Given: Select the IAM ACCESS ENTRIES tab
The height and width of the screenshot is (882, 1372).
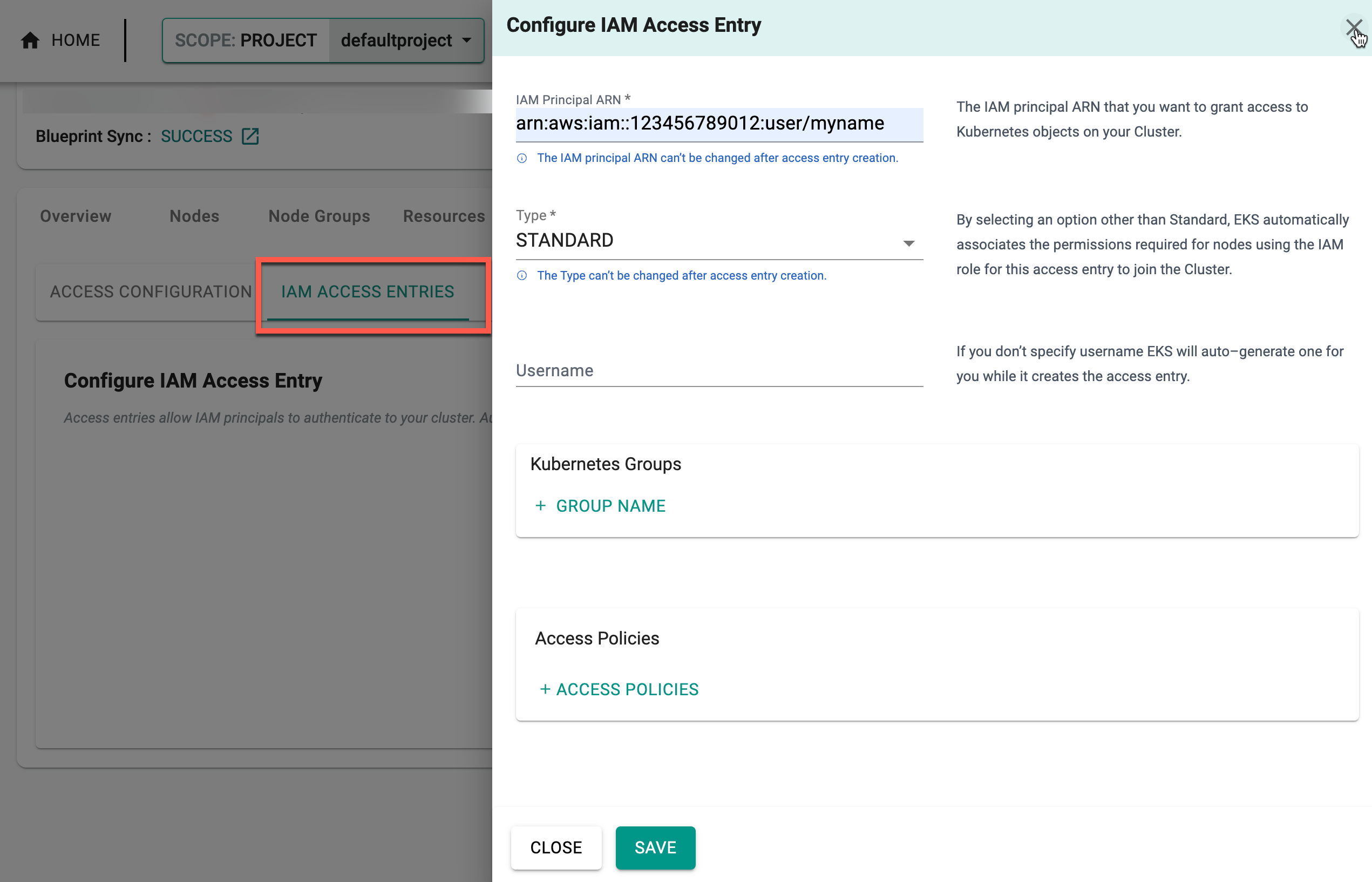Looking at the screenshot, I should click(368, 291).
